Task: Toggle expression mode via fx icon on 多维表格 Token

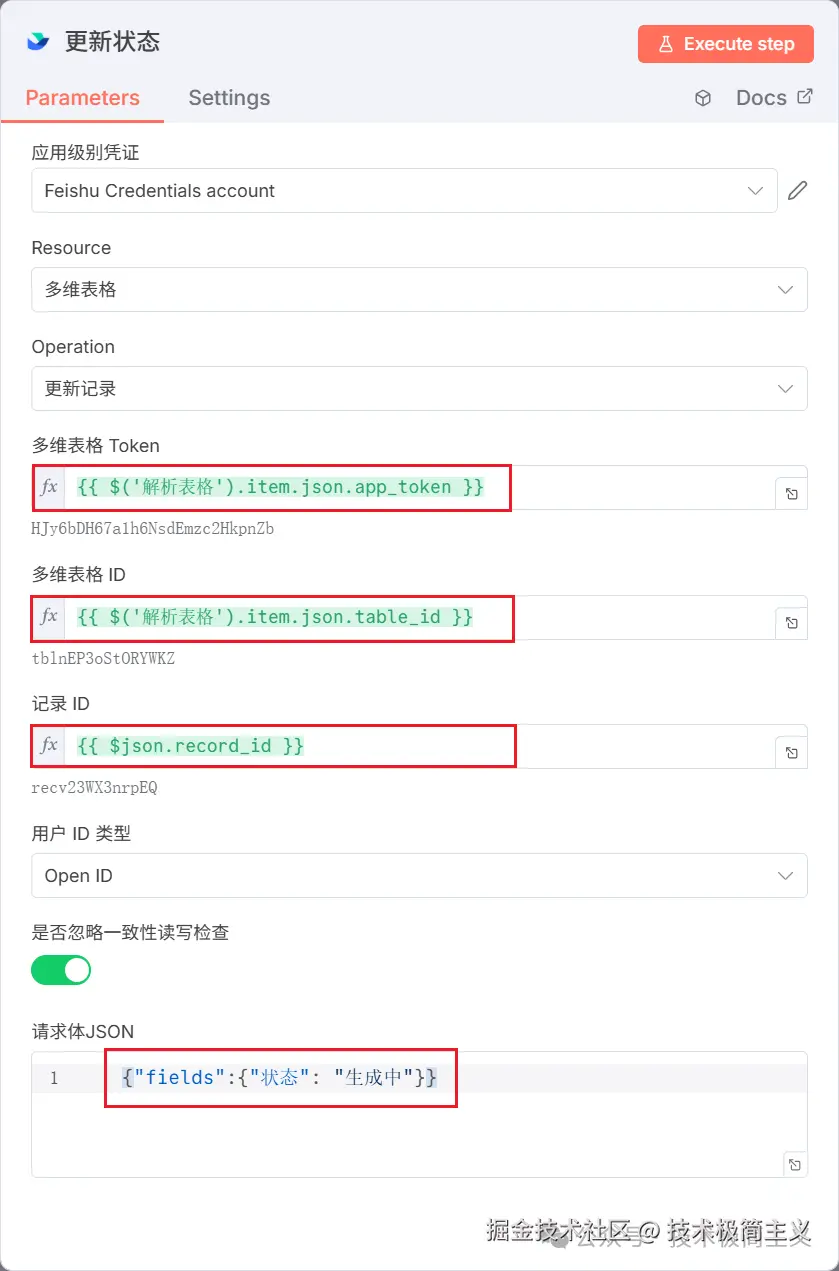Action: point(47,488)
